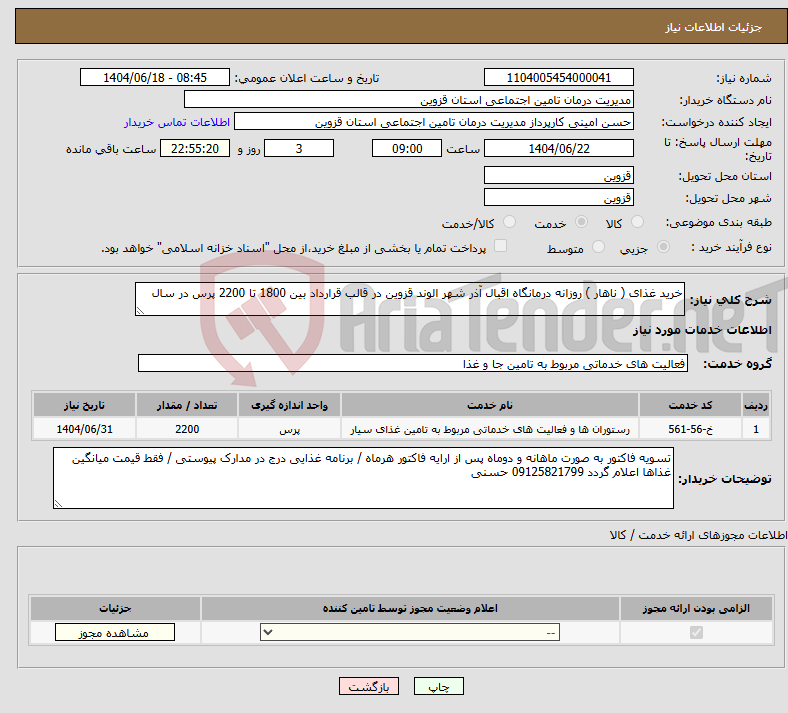Select the کالا/خدمت radio button
The height and width of the screenshot is (713, 788).
click(510, 222)
